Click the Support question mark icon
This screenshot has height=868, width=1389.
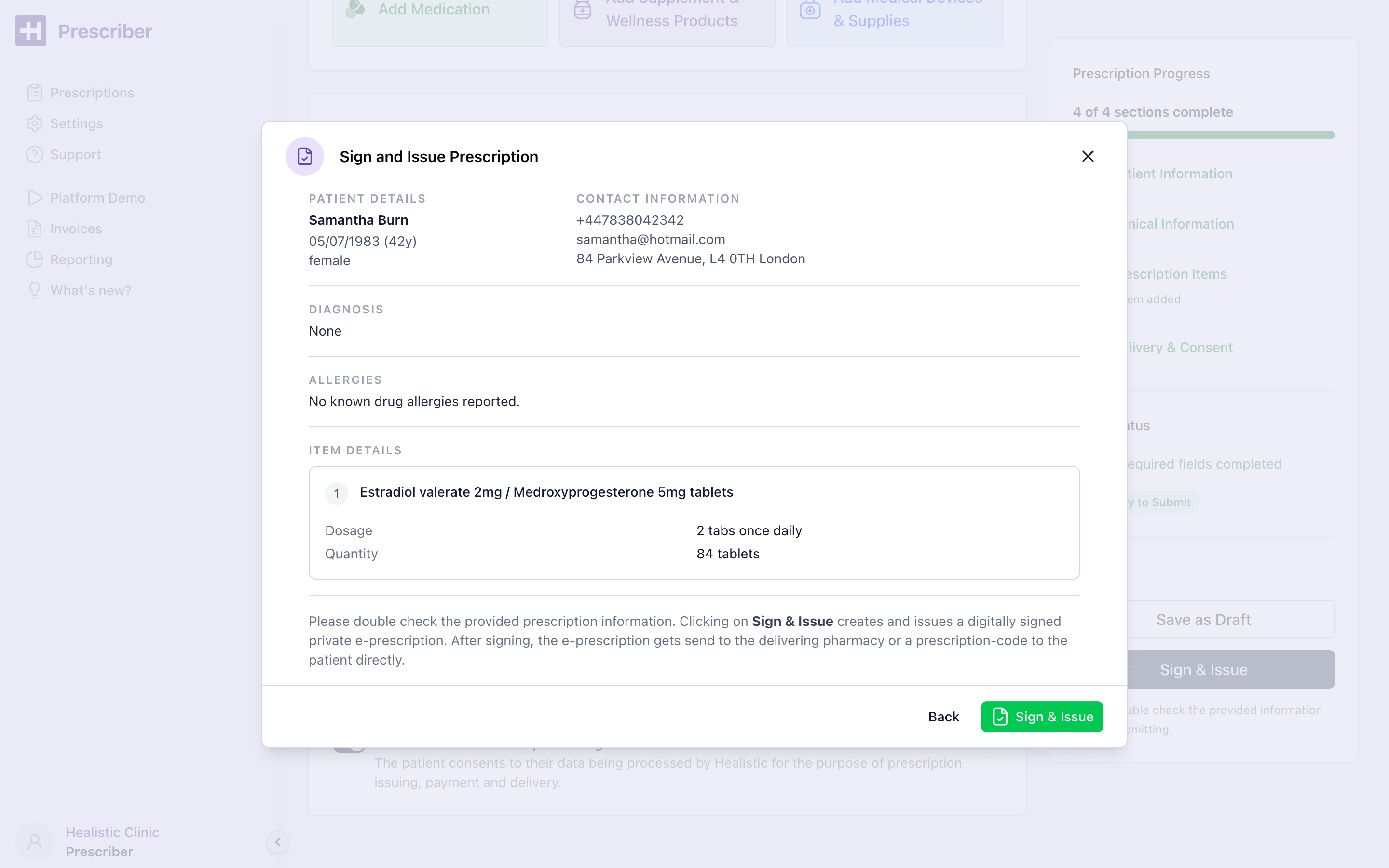click(34, 154)
